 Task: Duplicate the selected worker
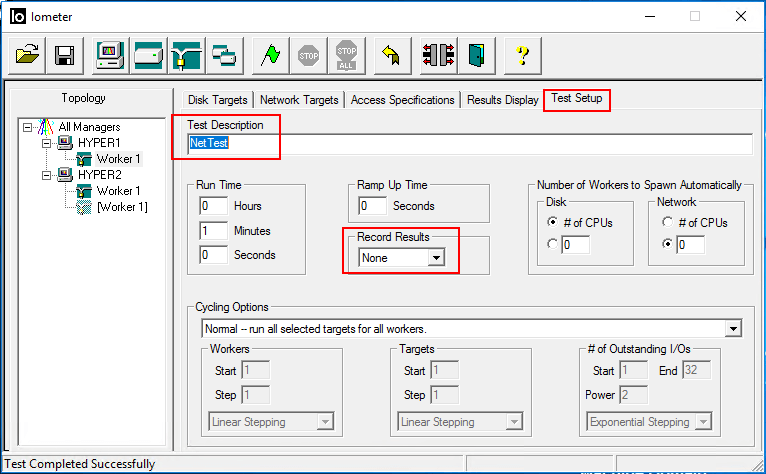click(x=225, y=55)
